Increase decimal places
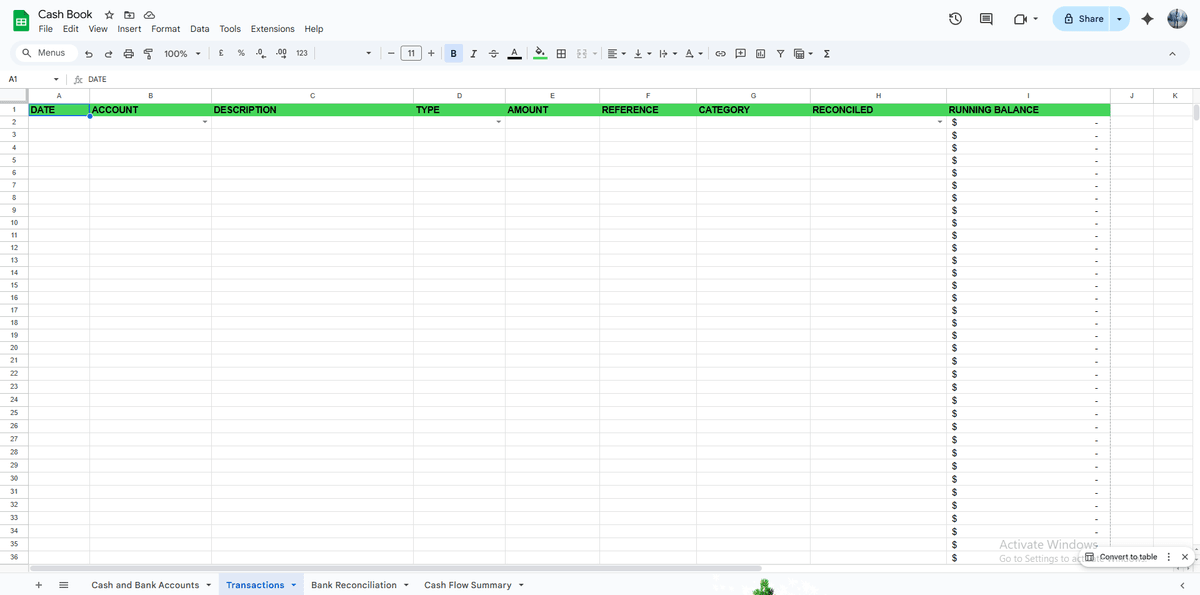Screen dimensions: 1200x595 point(281,54)
